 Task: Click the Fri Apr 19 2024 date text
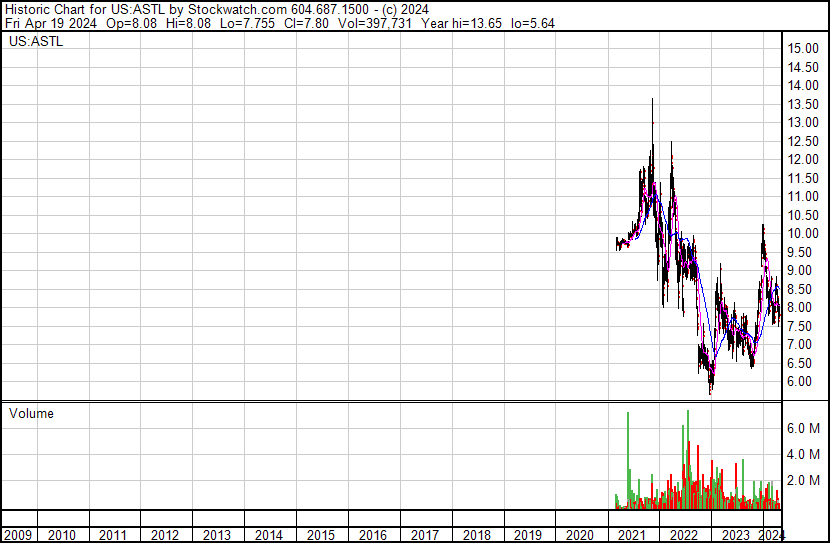coord(47,24)
